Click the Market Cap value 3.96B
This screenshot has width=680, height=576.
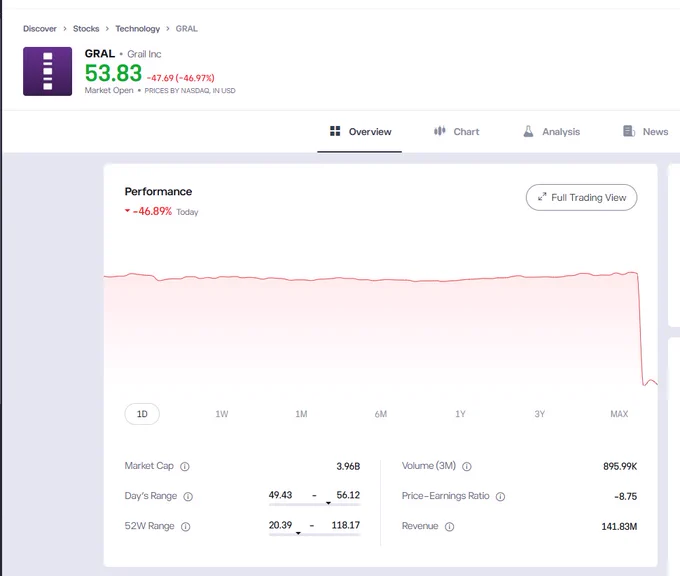click(x=348, y=466)
